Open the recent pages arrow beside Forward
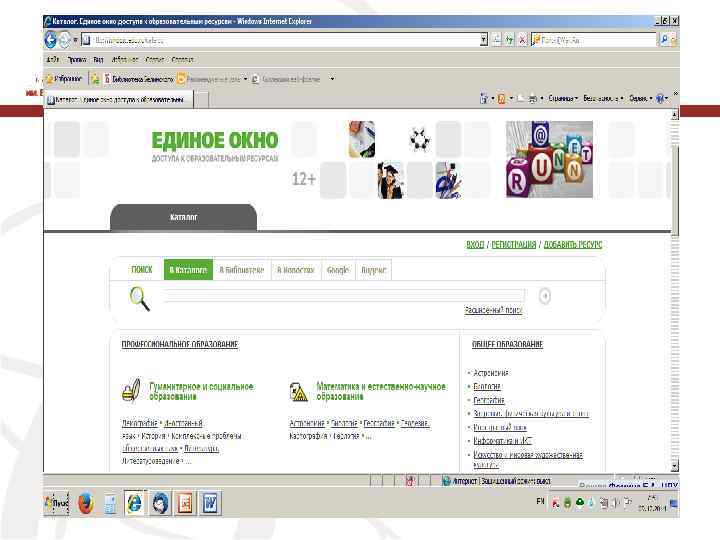The width and height of the screenshot is (720, 540). pos(75,40)
